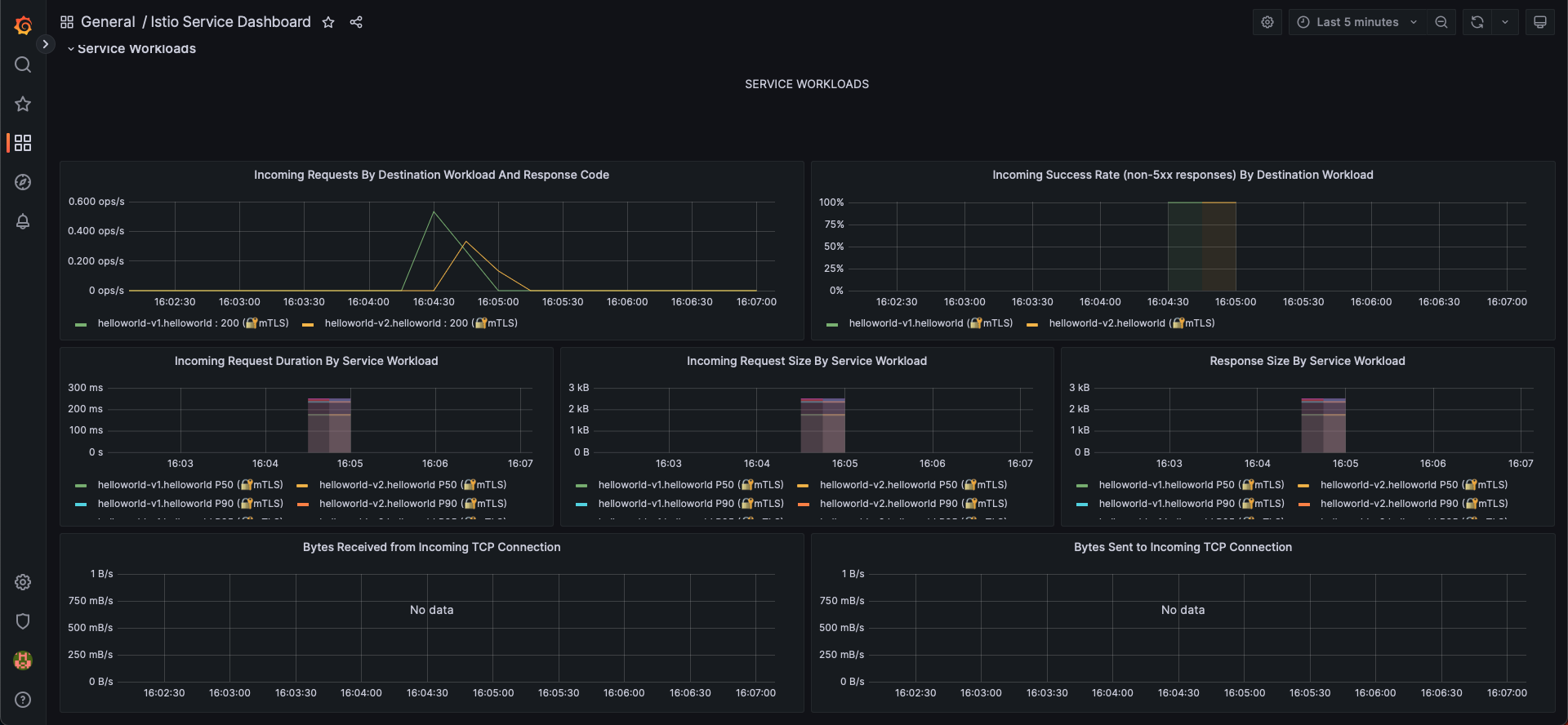Screen dimensions: 1568x725
Task: Open the user profile avatar
Action: [x=23, y=661]
